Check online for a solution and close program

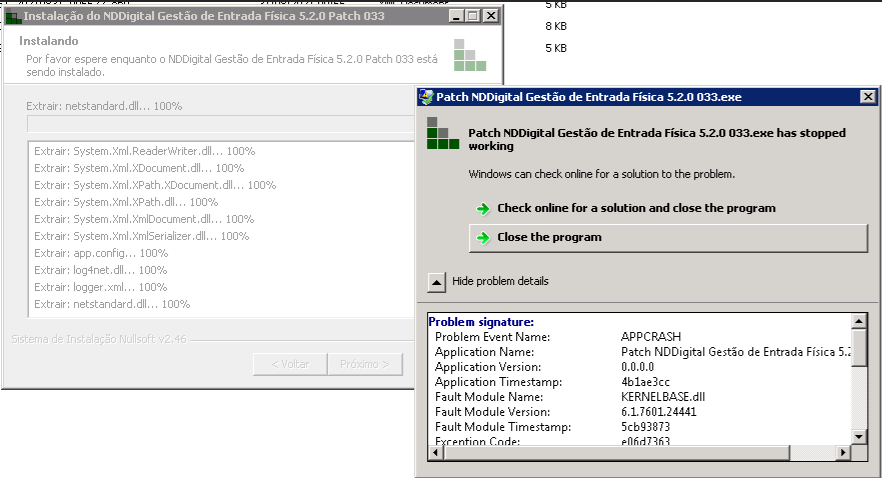coord(636,209)
